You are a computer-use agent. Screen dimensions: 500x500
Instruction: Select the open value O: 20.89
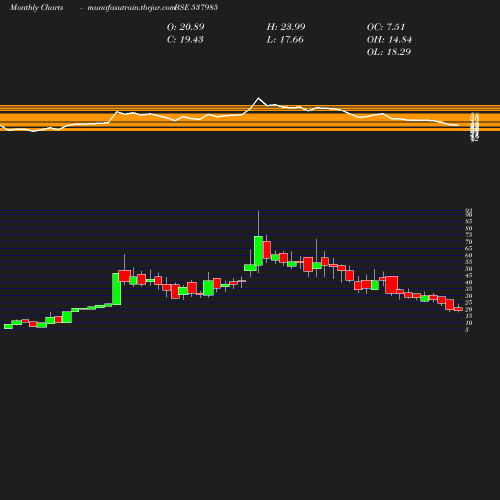click(186, 27)
